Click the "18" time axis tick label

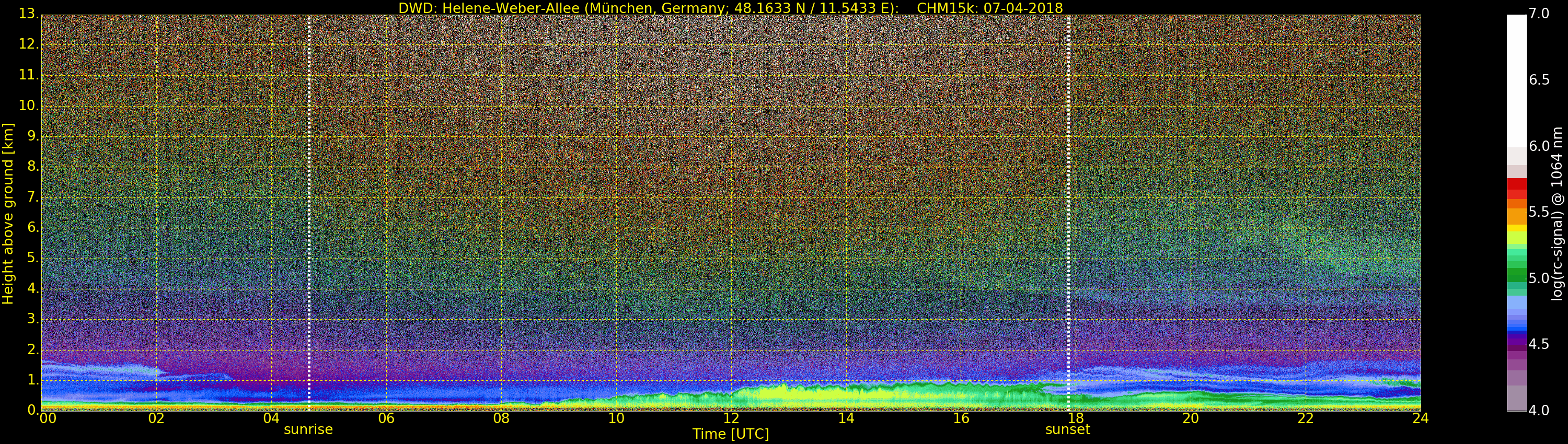tap(1076, 418)
